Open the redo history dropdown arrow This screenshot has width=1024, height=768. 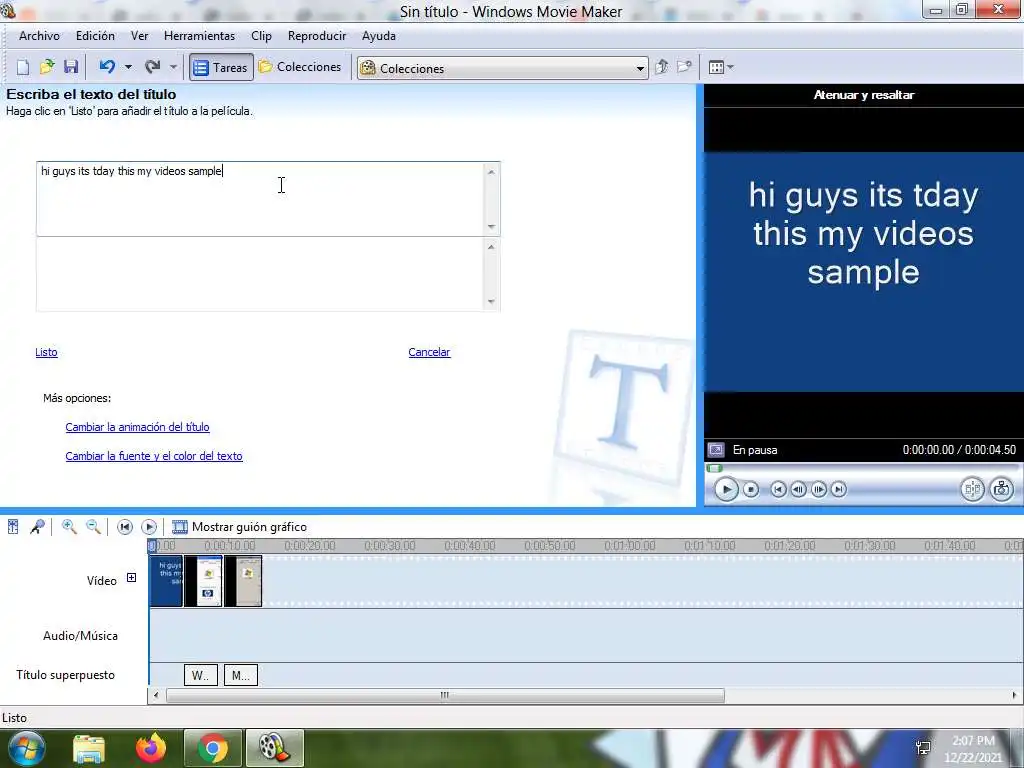coord(173,67)
